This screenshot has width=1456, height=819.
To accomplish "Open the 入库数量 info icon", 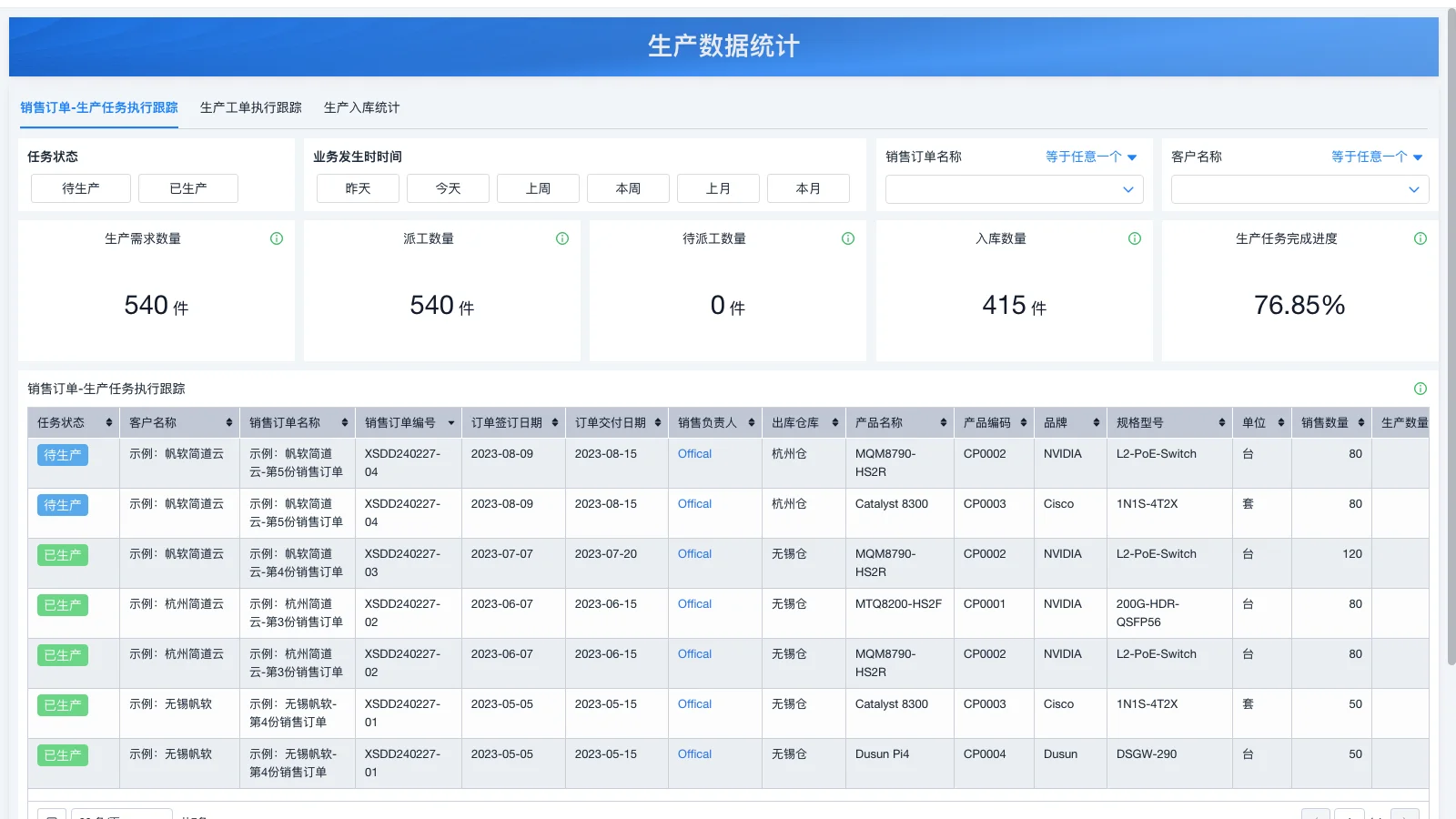I will 1134,238.
